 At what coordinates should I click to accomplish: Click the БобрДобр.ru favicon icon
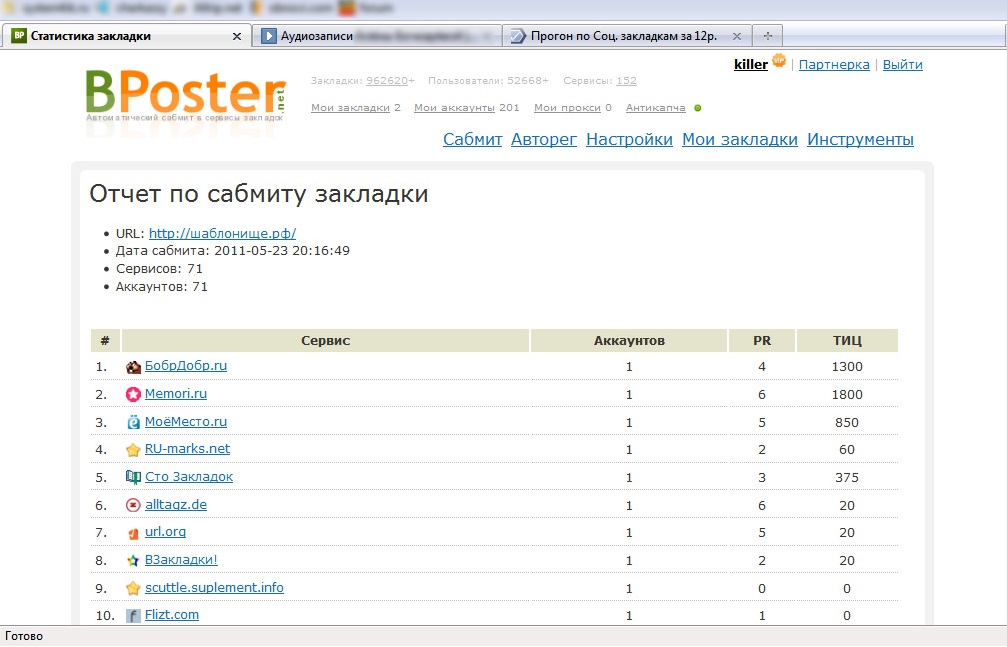[x=133, y=367]
